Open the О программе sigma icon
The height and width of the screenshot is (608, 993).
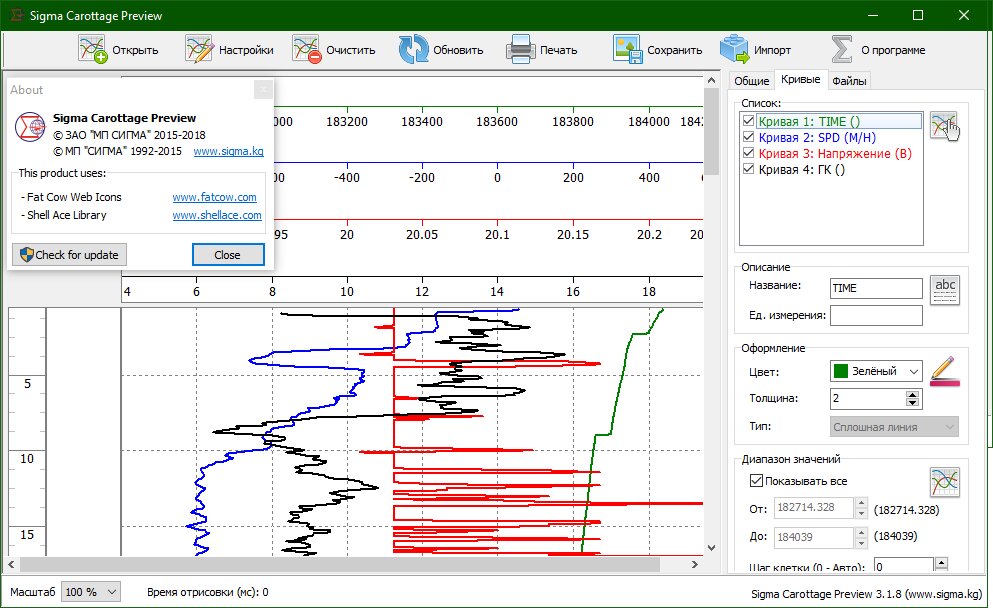842,49
